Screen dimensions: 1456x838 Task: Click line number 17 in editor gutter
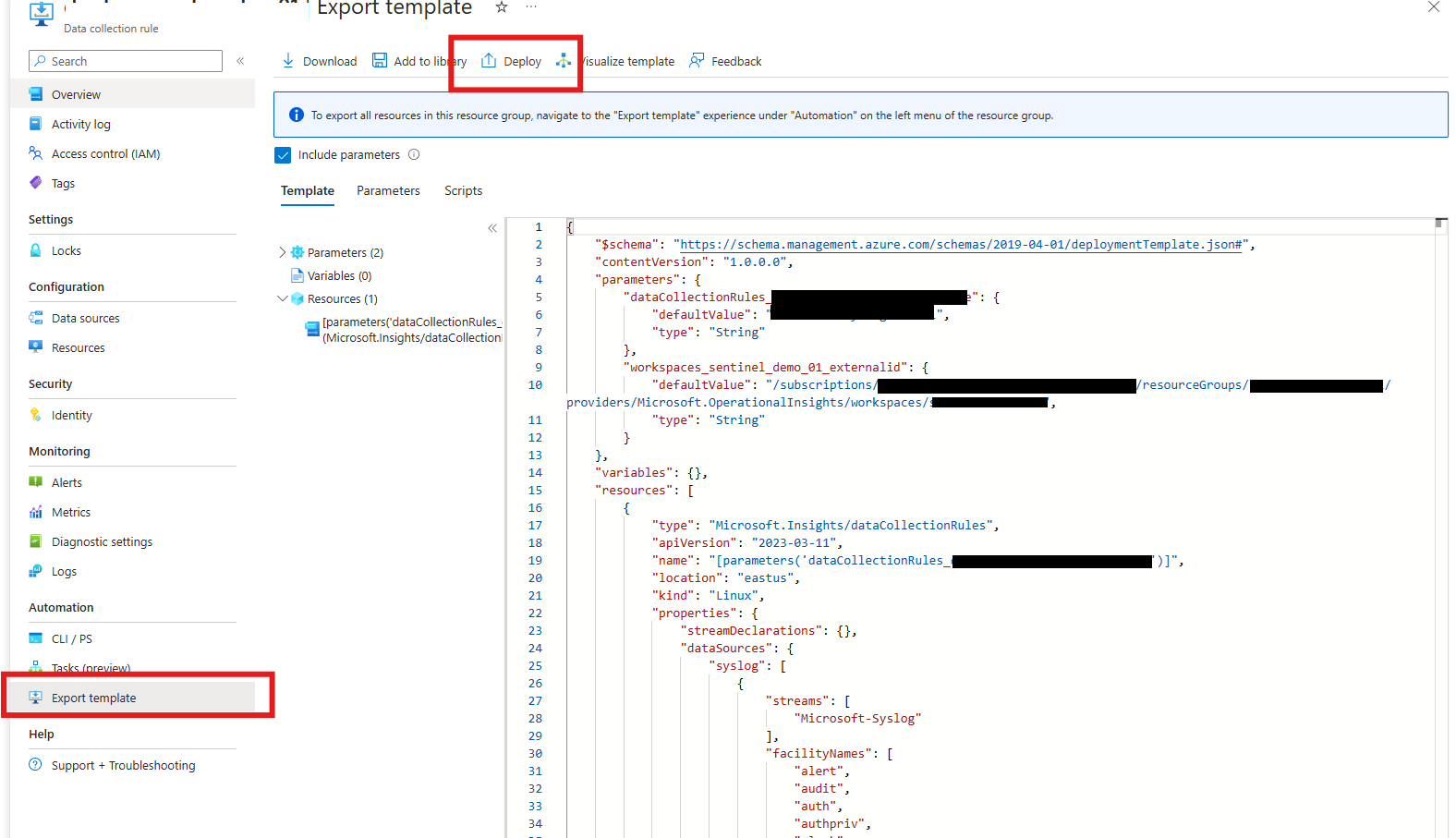click(x=535, y=526)
